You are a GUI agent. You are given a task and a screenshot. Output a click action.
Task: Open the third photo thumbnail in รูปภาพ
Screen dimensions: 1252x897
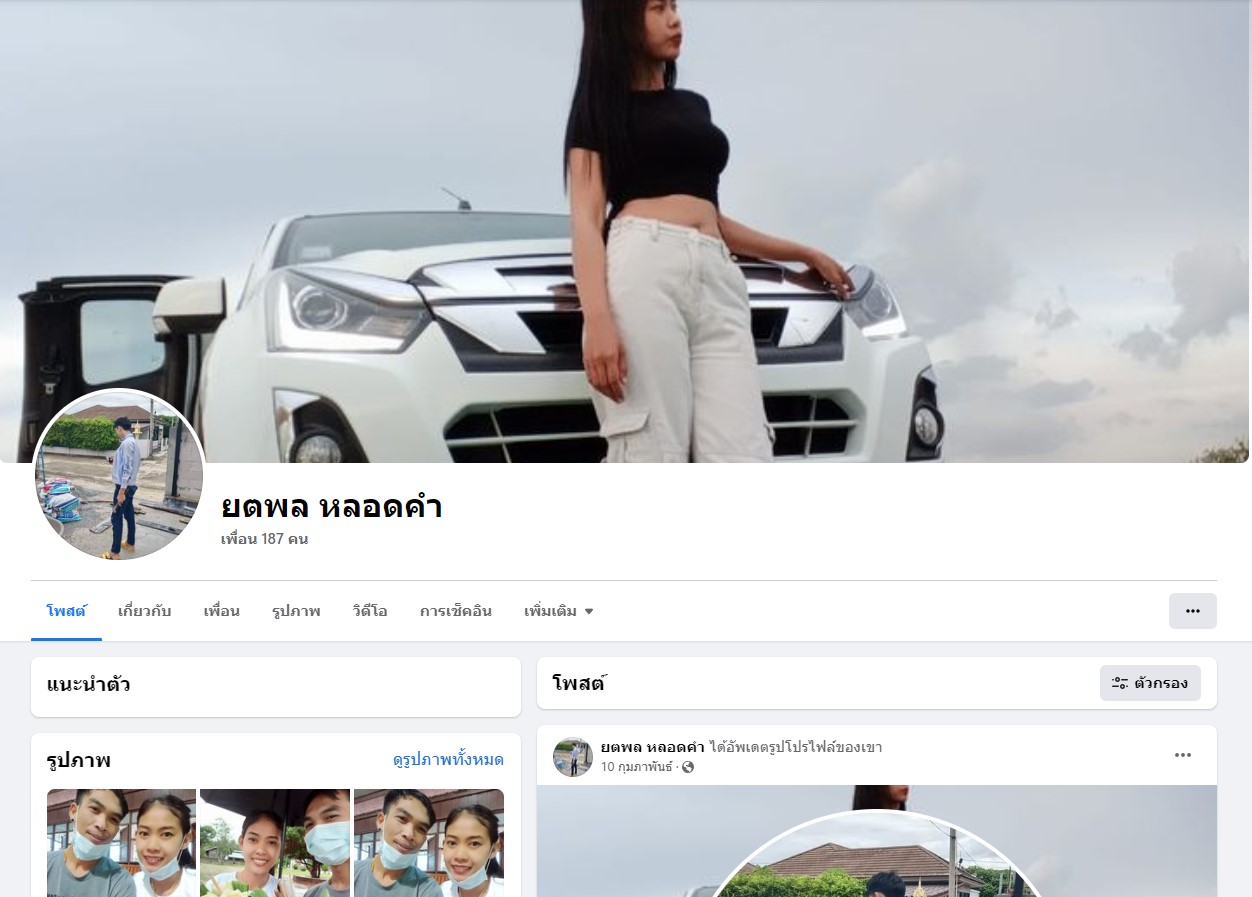coord(429,843)
